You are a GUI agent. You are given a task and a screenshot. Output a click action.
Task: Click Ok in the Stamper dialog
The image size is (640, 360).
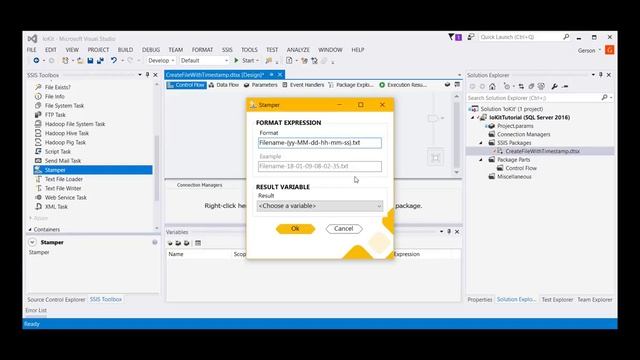click(296, 229)
